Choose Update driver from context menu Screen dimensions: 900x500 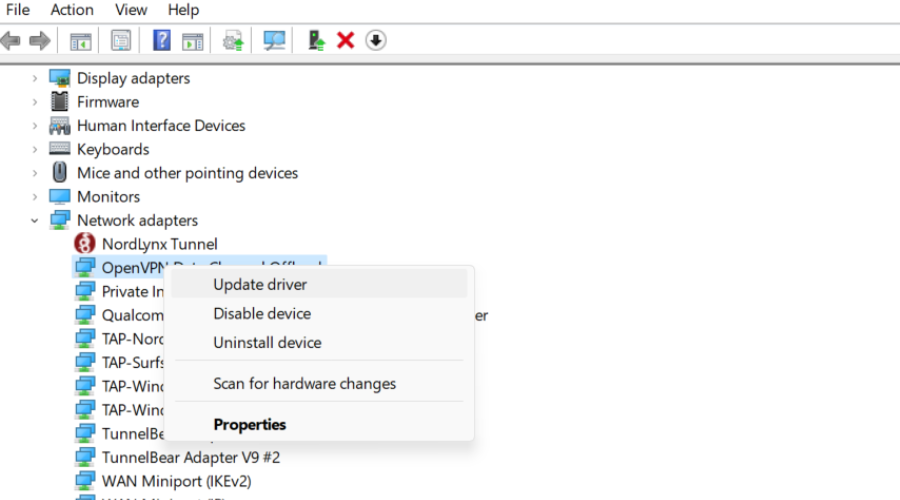pyautogui.click(x=260, y=284)
